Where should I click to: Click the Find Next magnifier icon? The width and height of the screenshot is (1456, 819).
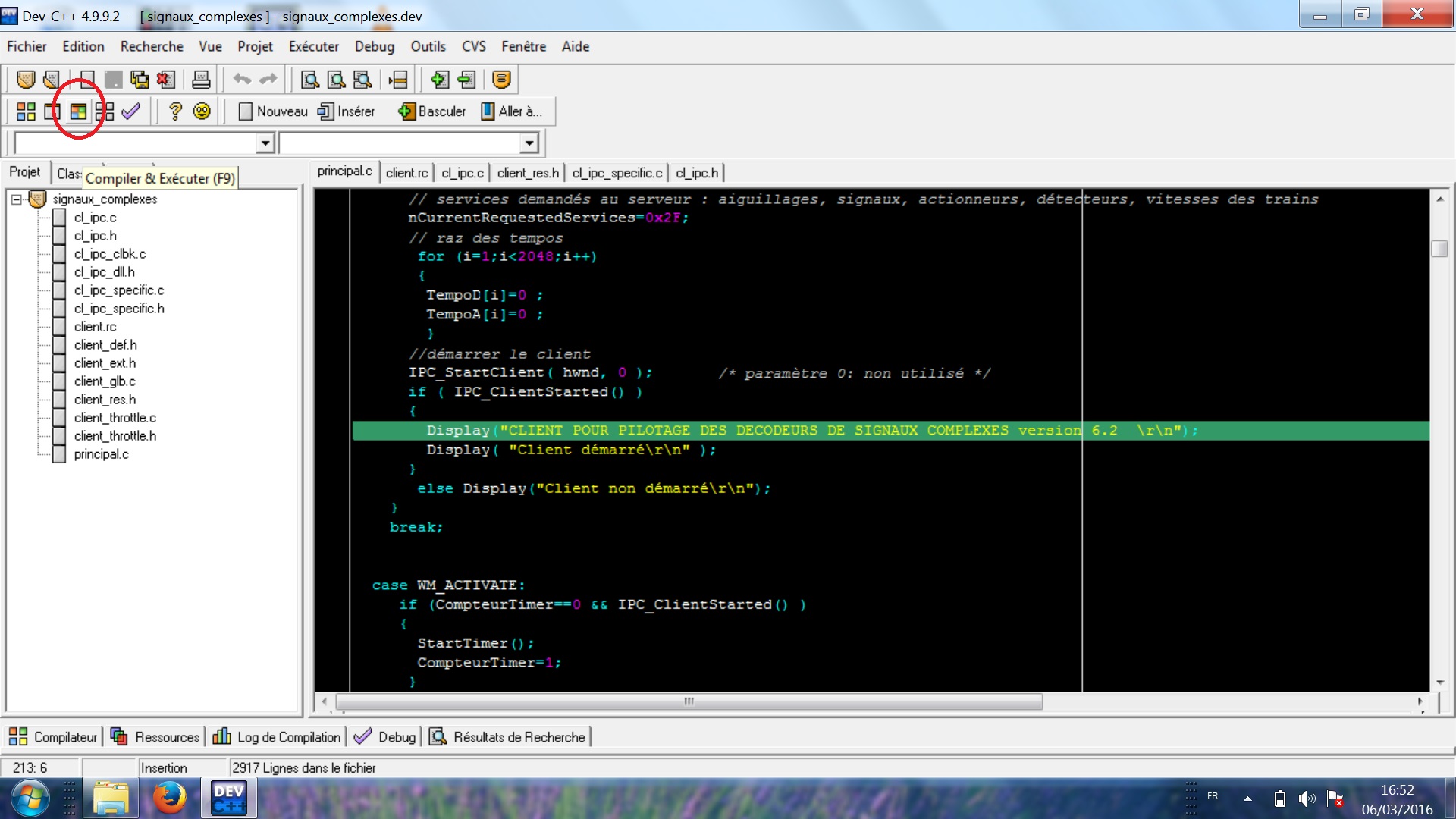[362, 79]
